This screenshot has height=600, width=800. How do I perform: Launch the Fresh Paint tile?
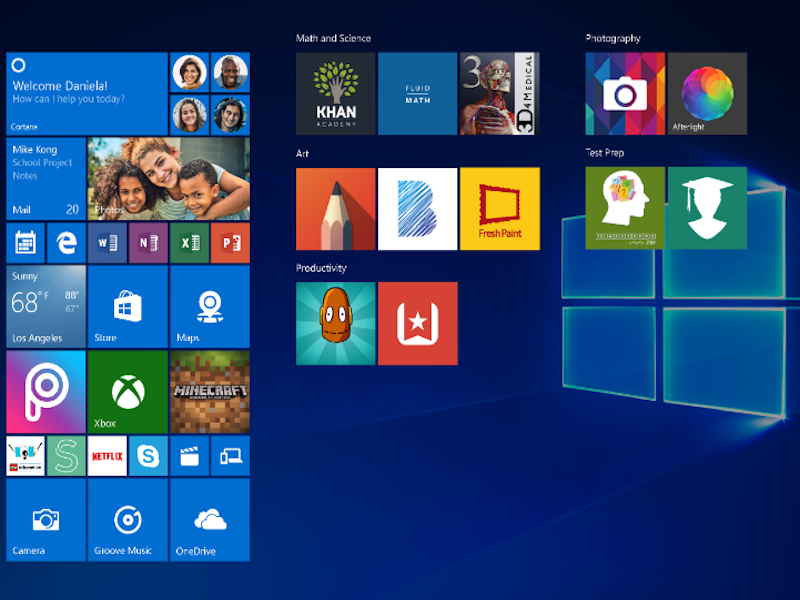pos(499,209)
